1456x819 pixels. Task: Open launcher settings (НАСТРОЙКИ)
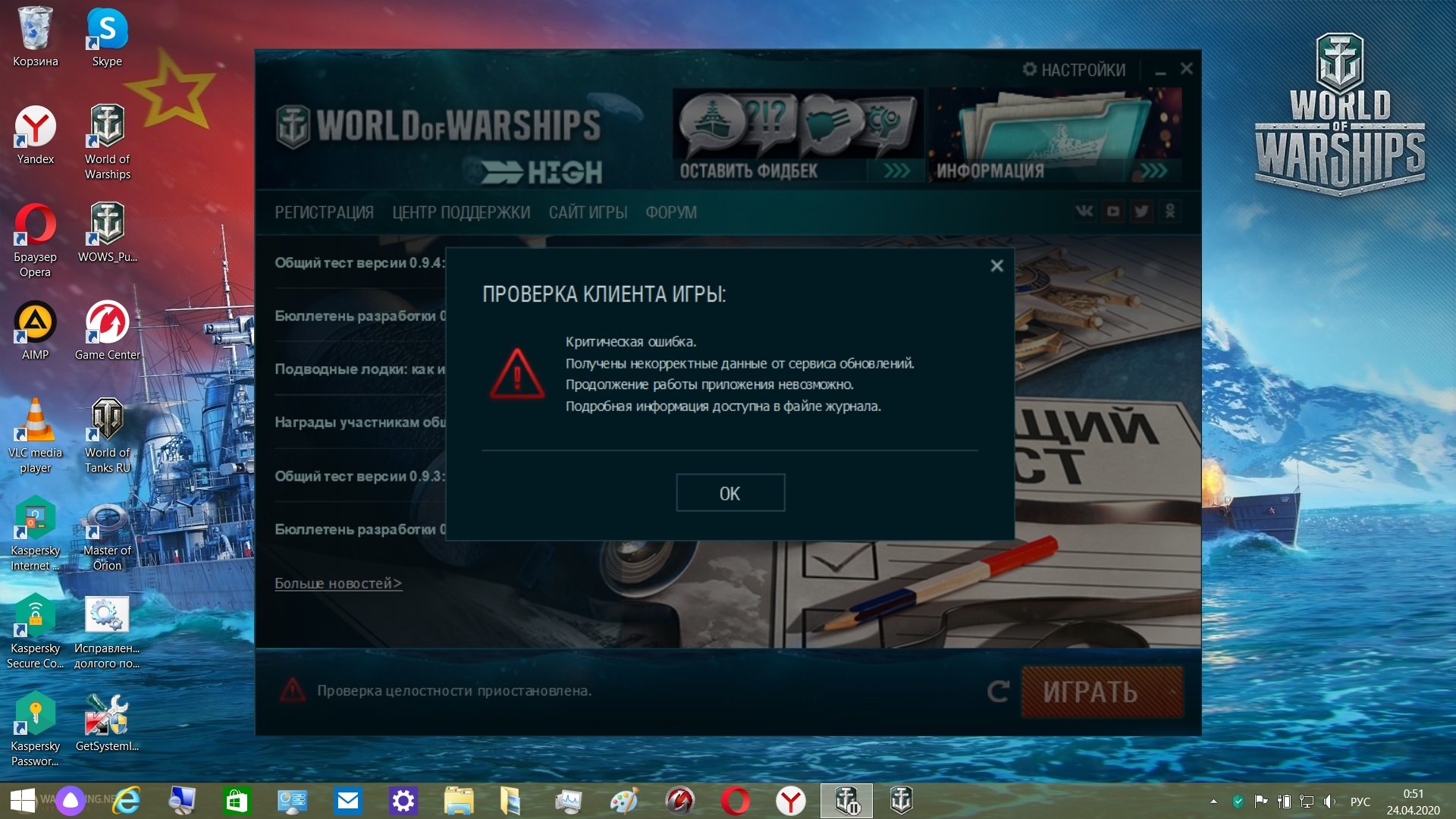coord(1074,70)
